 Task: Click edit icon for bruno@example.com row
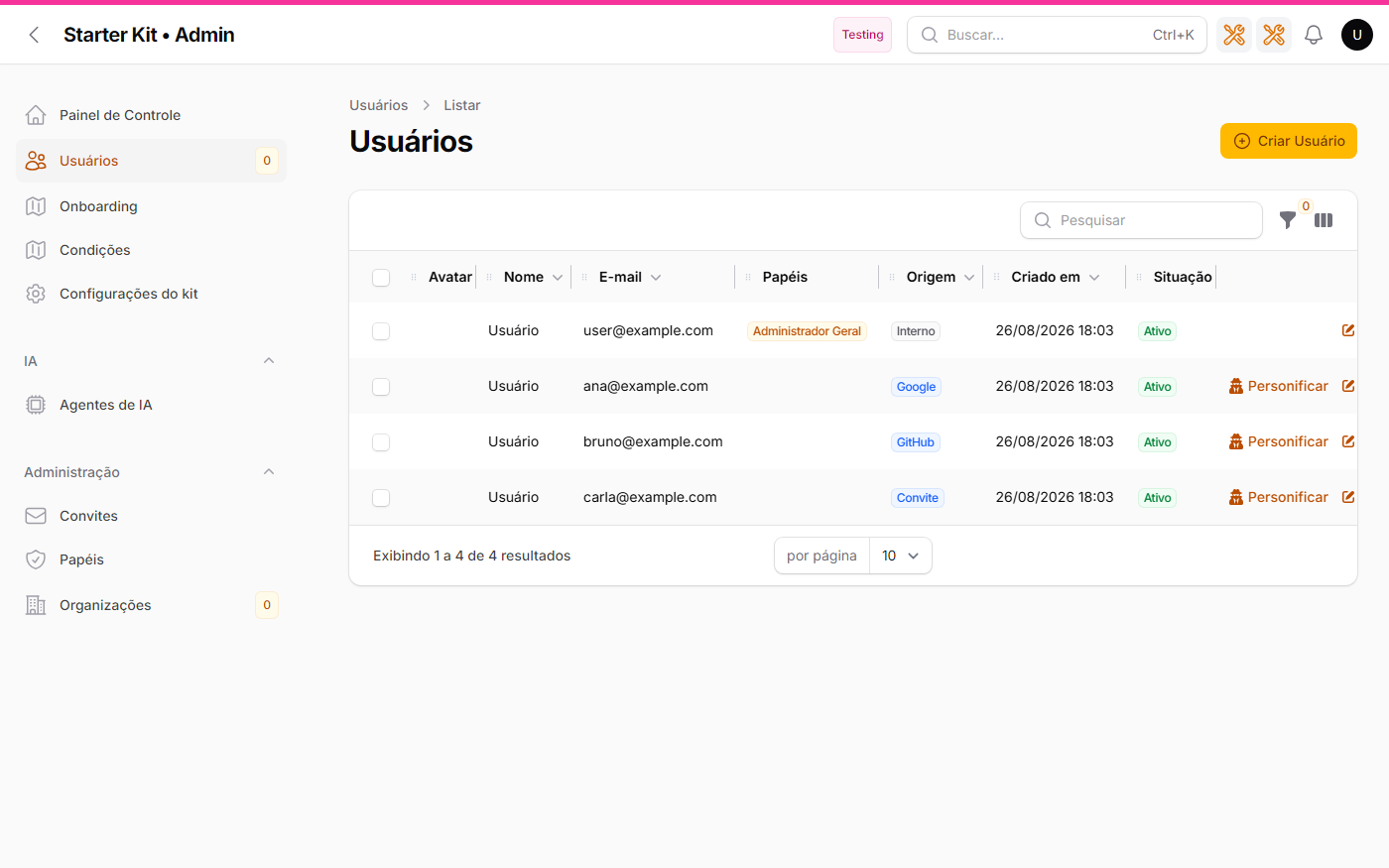pyautogui.click(x=1348, y=441)
